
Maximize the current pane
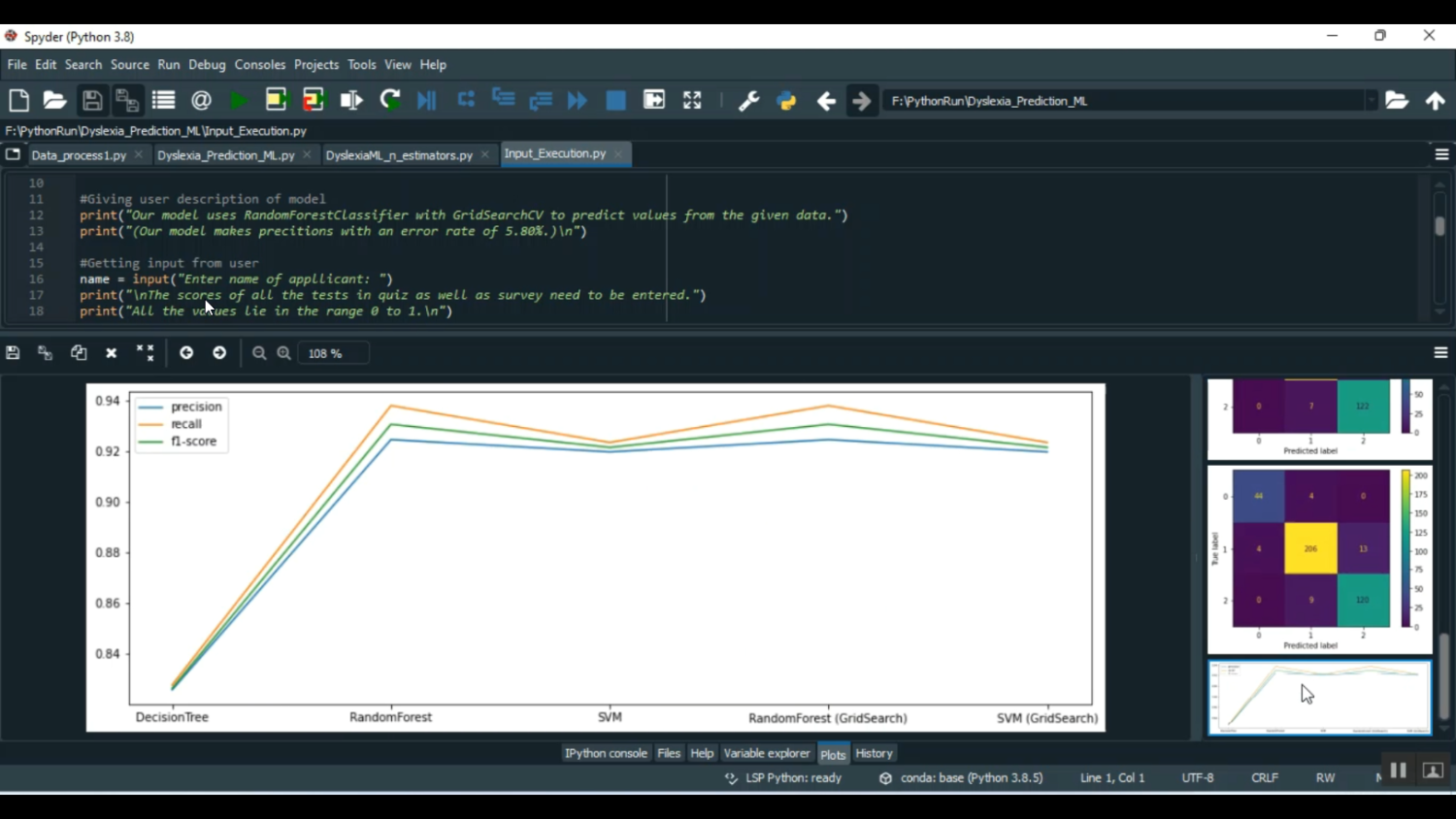pos(692,101)
